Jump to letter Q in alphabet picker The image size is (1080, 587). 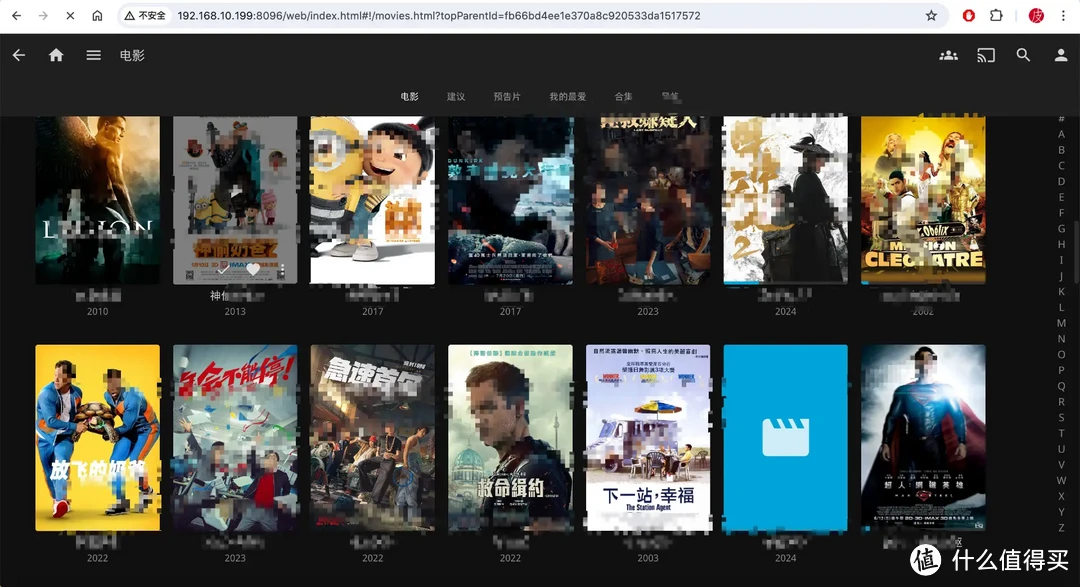tap(1061, 386)
